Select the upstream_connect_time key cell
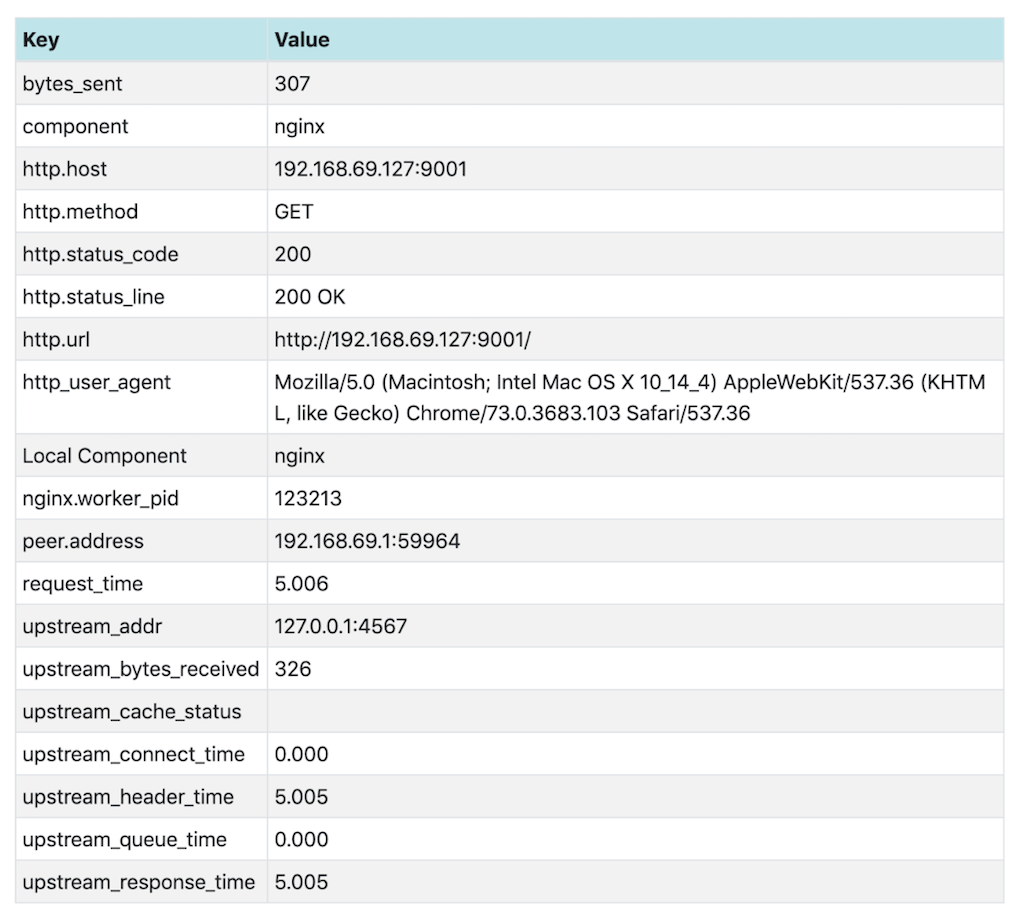Image resolution: width=1024 pixels, height=917 pixels. (133, 754)
